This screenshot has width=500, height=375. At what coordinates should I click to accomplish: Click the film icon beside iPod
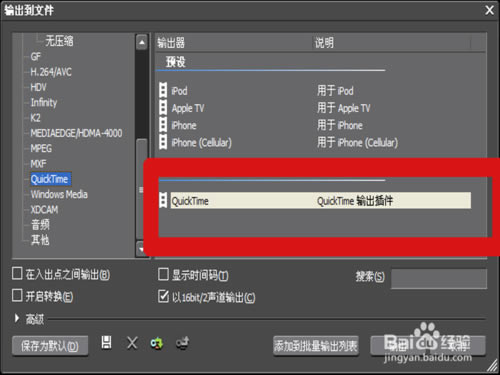(x=163, y=90)
